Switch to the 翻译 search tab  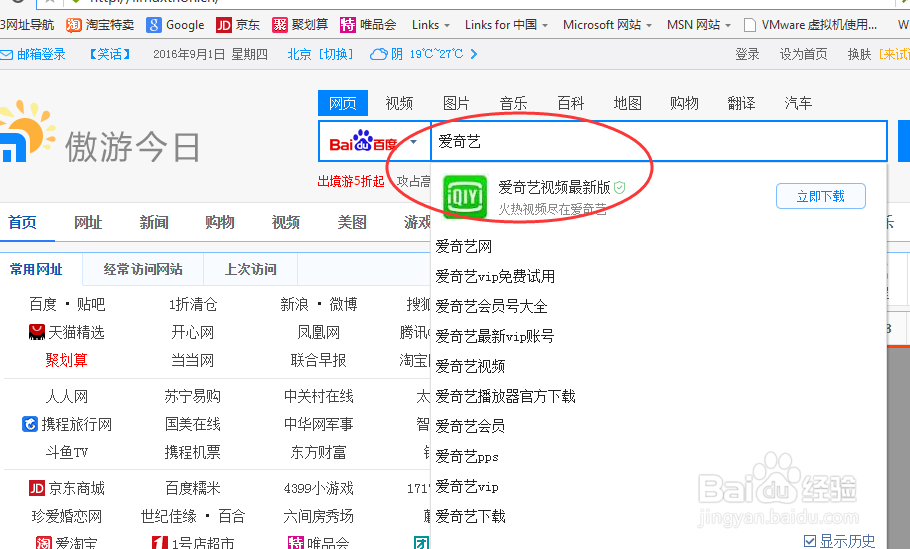tap(741, 103)
